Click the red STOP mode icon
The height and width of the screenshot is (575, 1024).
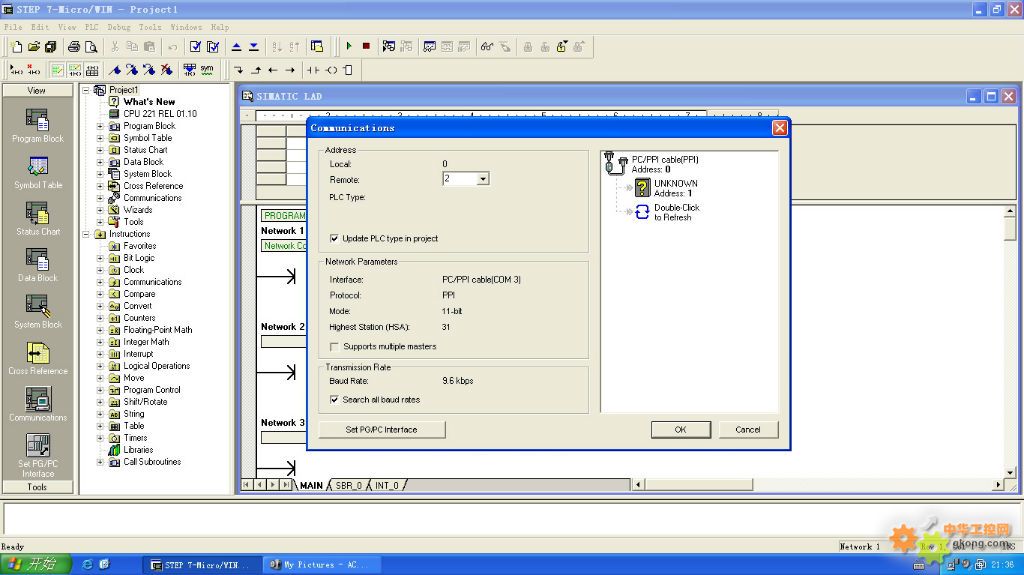click(366, 46)
